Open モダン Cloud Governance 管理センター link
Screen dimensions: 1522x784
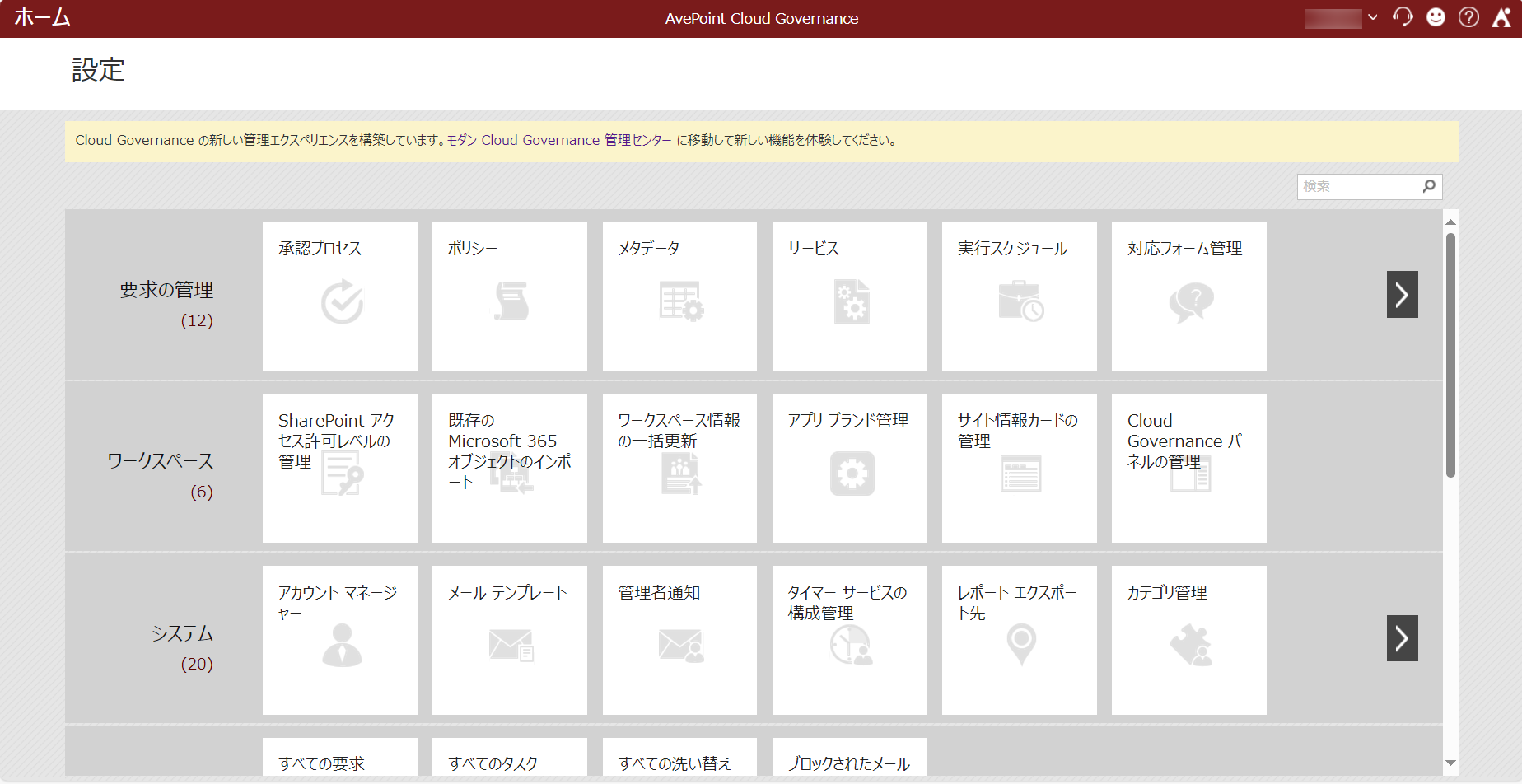[559, 140]
